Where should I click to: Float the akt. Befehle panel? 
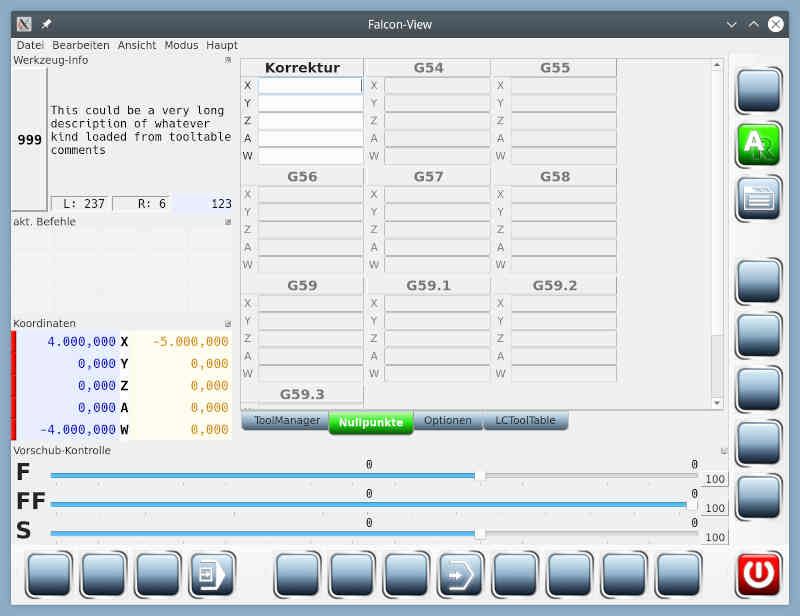(228, 222)
